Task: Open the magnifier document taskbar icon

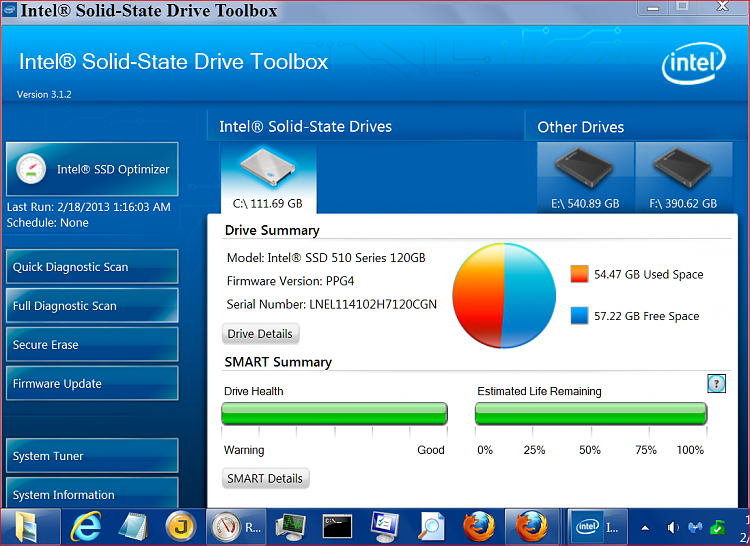Action: tap(432, 527)
